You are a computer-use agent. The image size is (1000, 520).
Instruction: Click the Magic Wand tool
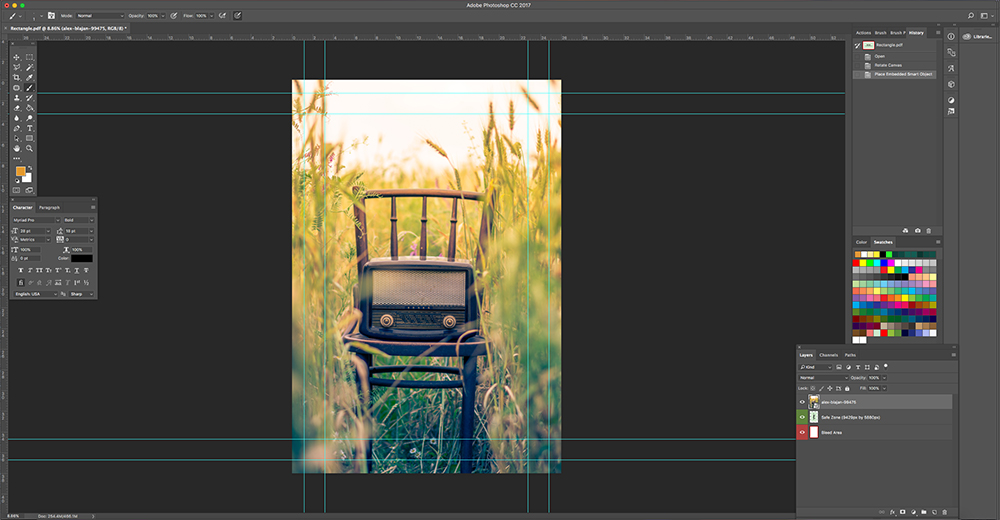30,67
